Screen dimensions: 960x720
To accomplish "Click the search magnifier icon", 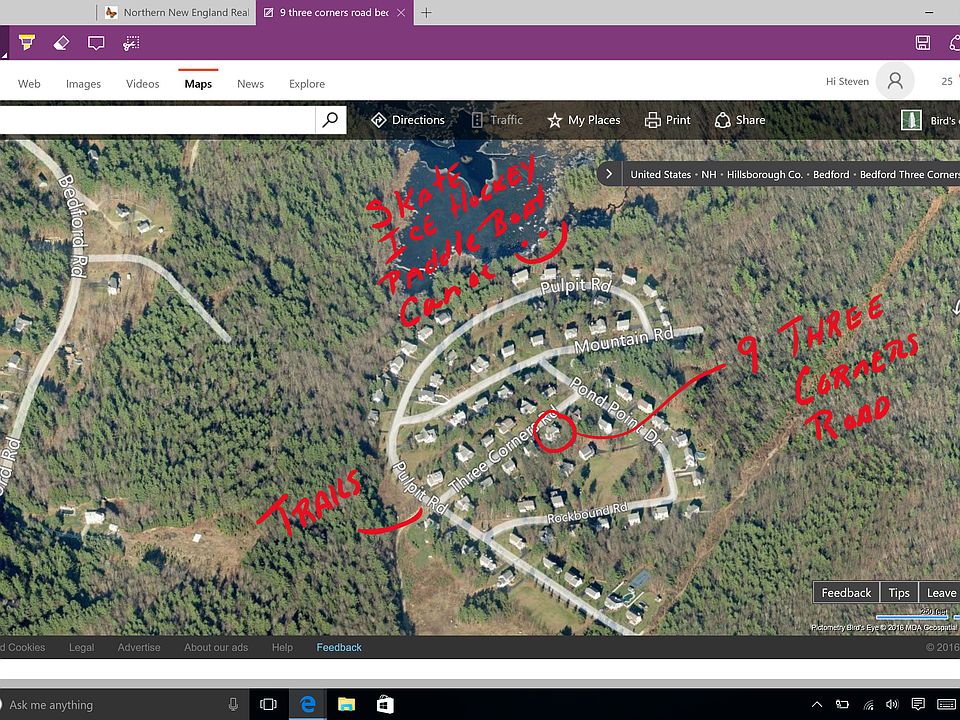I will point(330,120).
